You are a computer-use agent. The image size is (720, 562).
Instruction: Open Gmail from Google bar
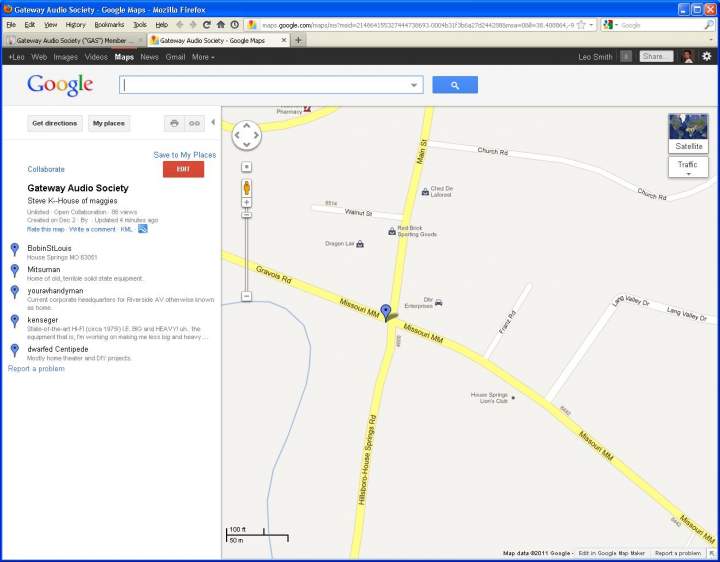[x=175, y=57]
